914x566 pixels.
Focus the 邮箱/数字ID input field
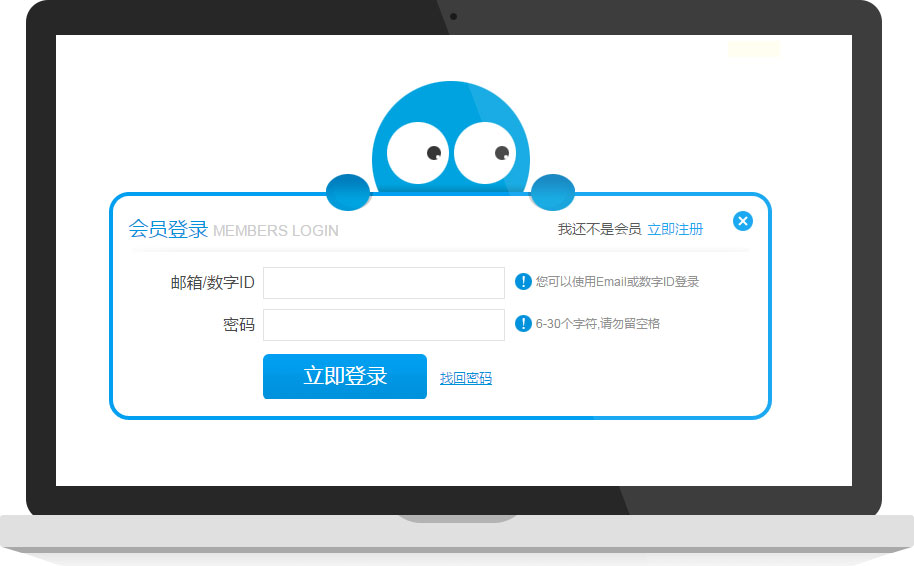point(384,283)
